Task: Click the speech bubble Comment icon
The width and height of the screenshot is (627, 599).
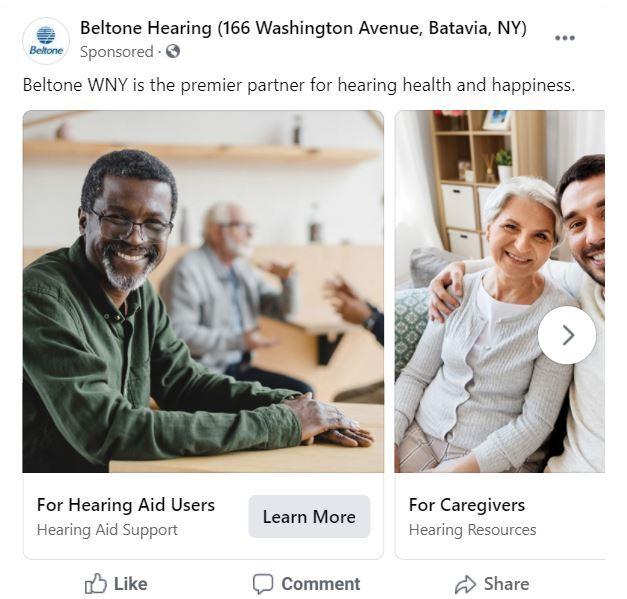Action: coord(263,584)
